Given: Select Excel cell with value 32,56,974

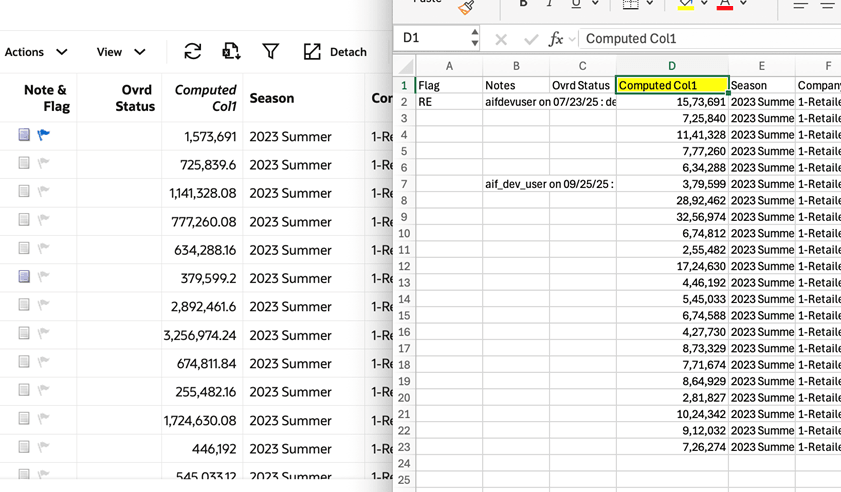Looking at the screenshot, I should [x=672, y=217].
